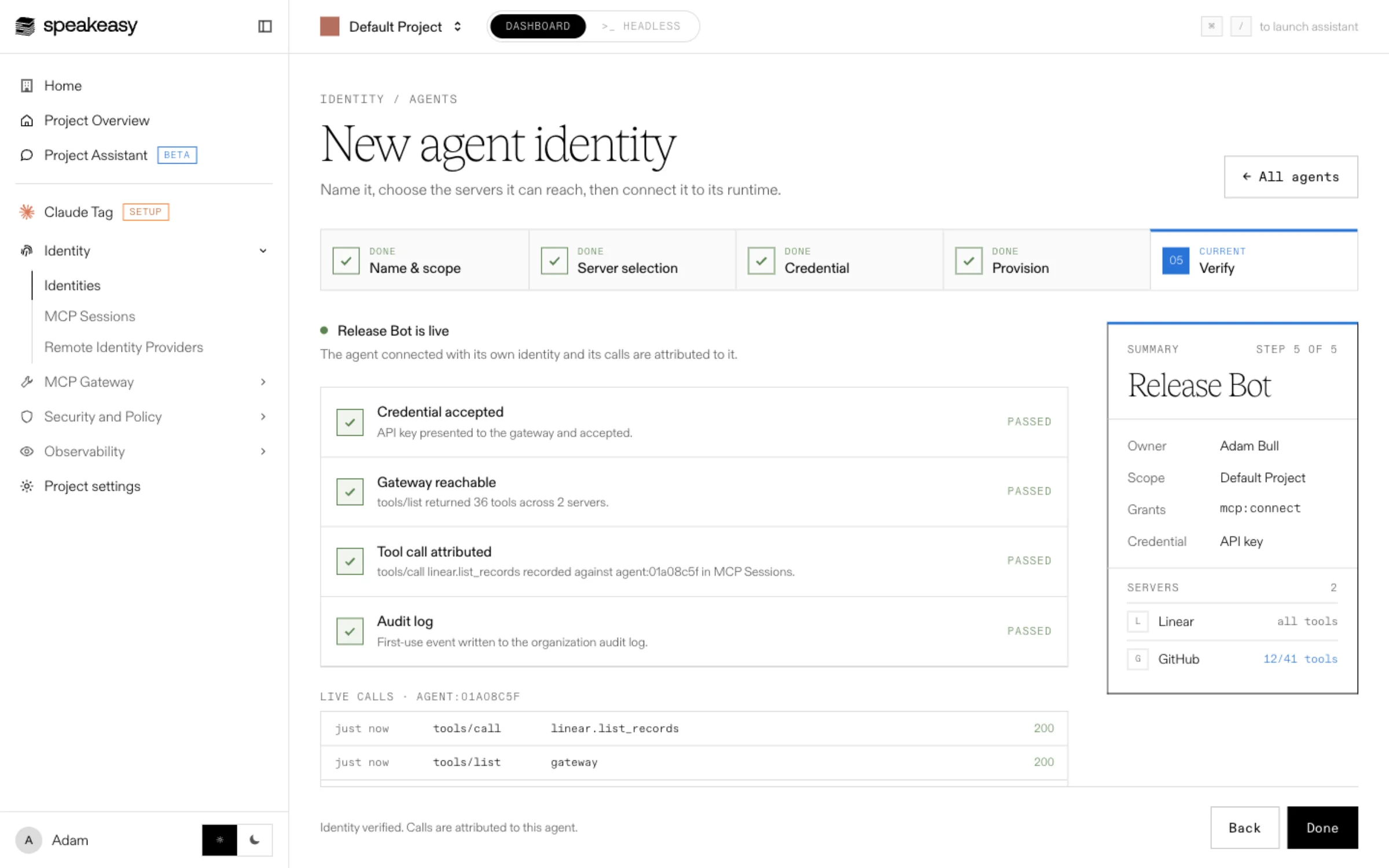This screenshot has height=868, width=1389.
Task: Switch to the Dashboard mode tab
Action: (x=538, y=26)
